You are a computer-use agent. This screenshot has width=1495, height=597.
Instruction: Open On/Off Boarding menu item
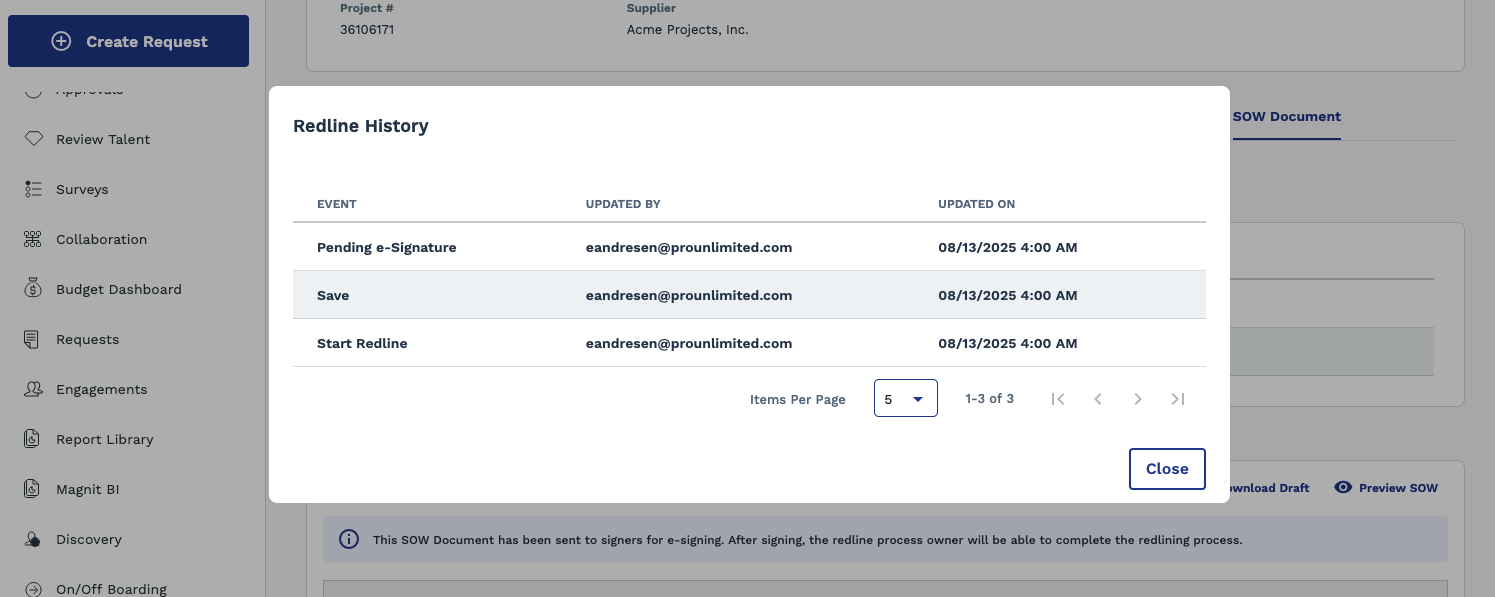point(111,589)
